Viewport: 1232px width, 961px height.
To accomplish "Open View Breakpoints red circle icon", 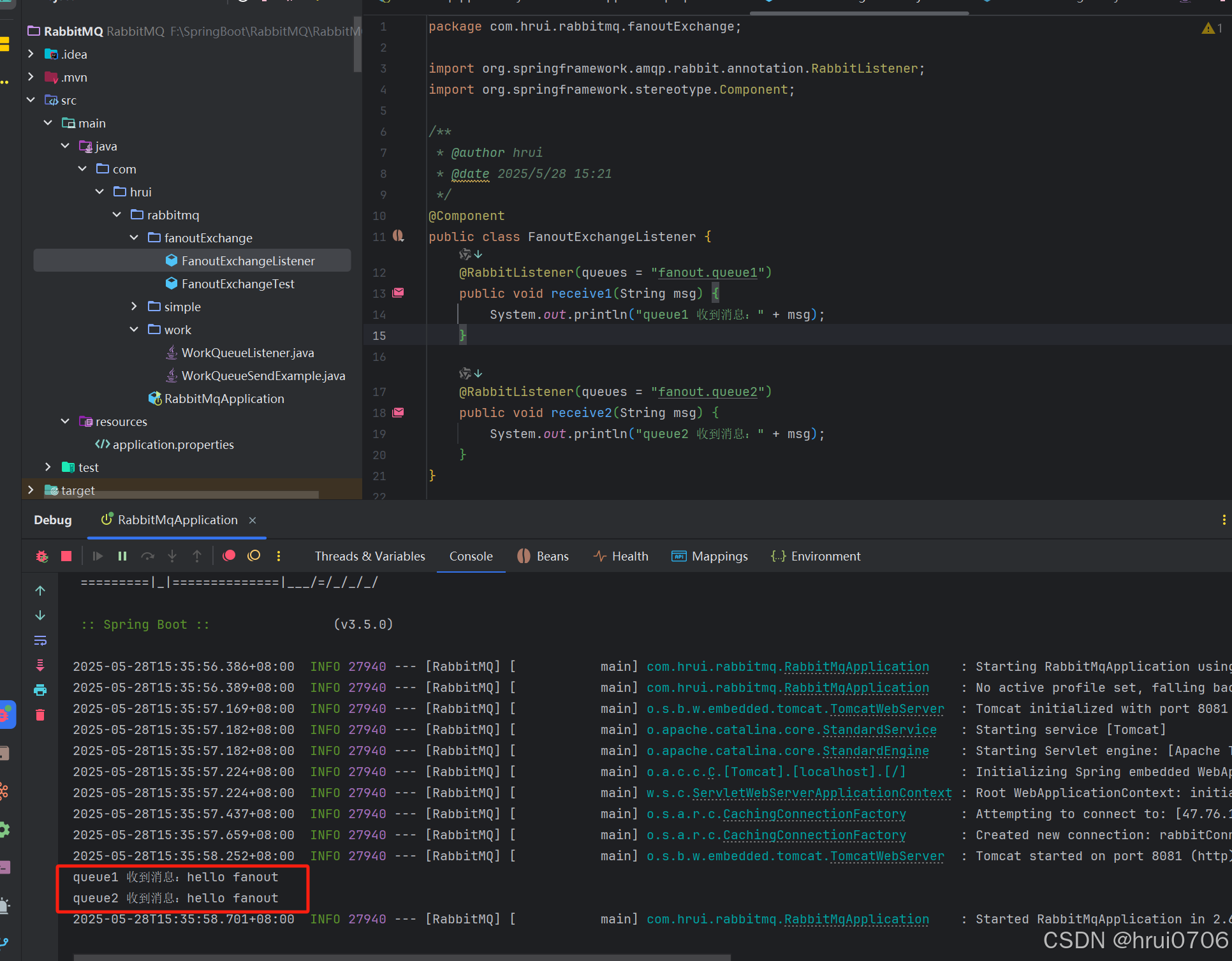I will [x=229, y=555].
